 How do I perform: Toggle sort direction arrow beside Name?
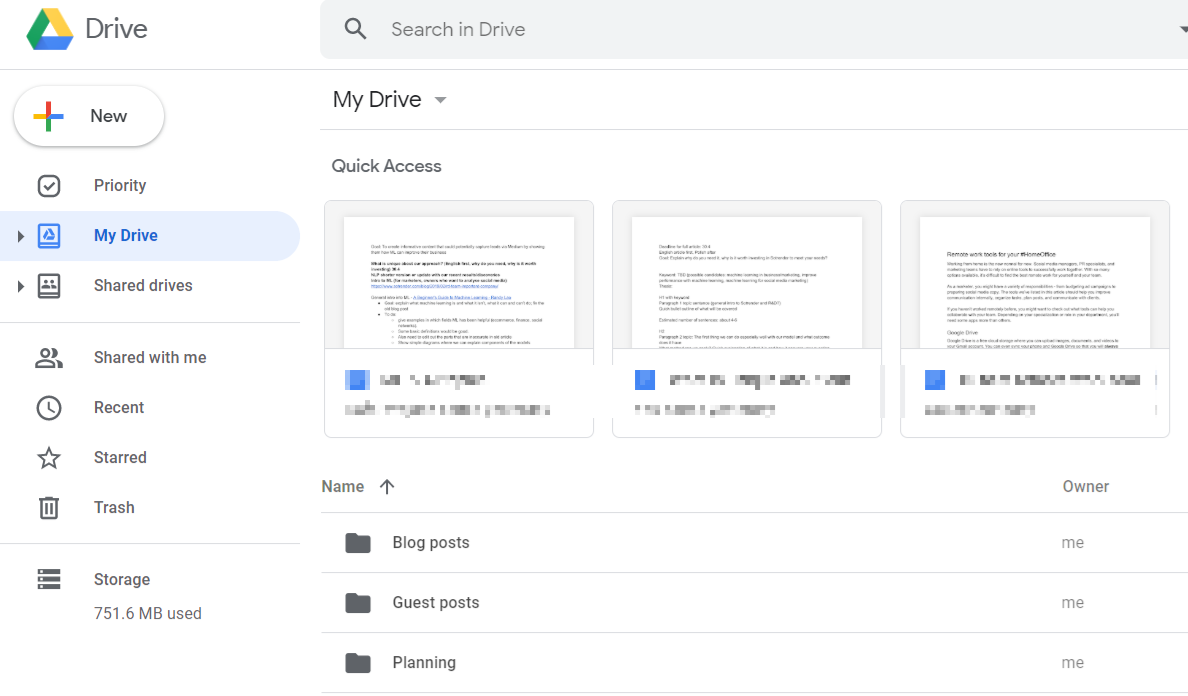pyautogui.click(x=387, y=487)
